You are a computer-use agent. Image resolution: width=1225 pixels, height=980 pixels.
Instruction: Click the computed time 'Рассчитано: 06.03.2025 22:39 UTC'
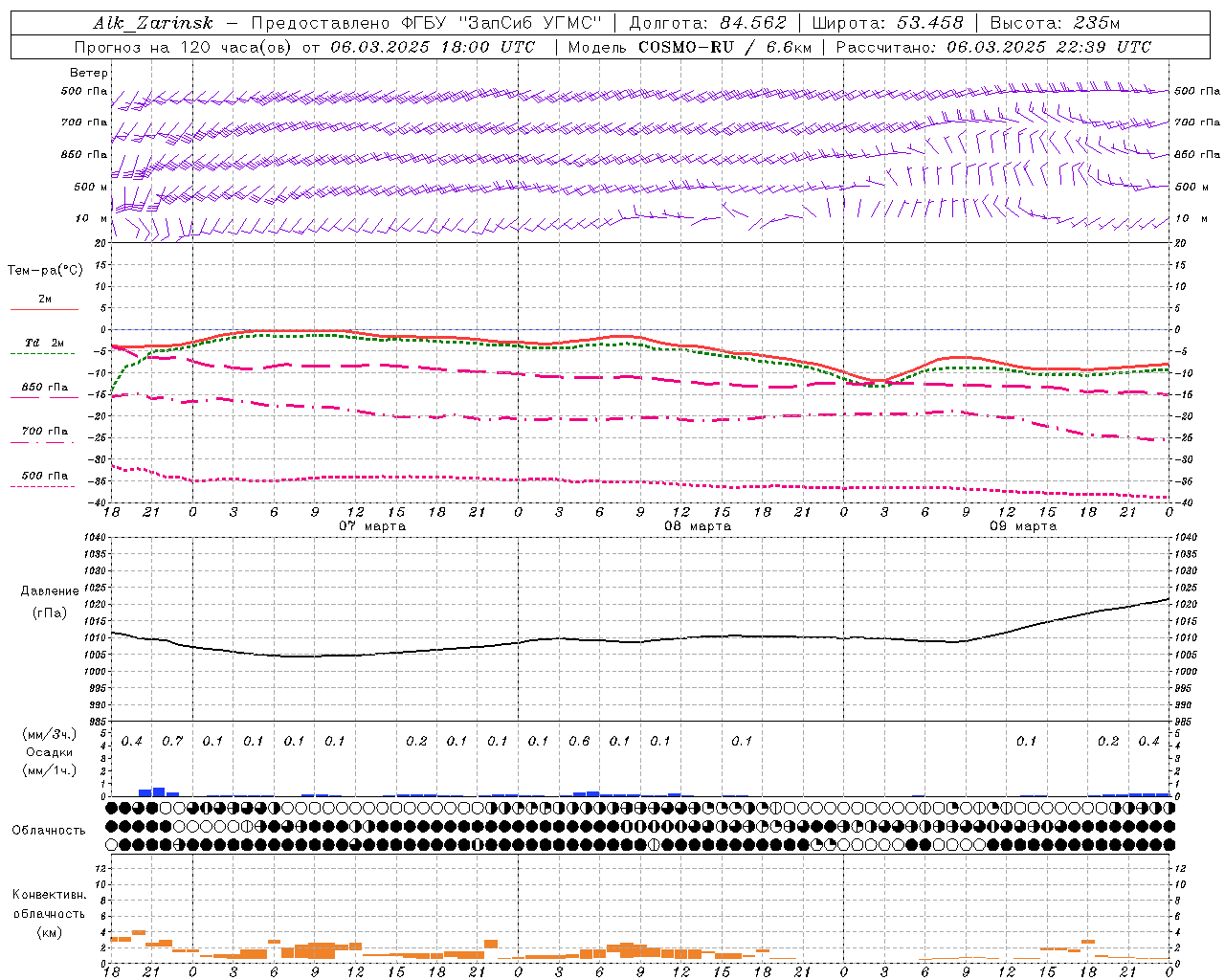click(x=992, y=47)
